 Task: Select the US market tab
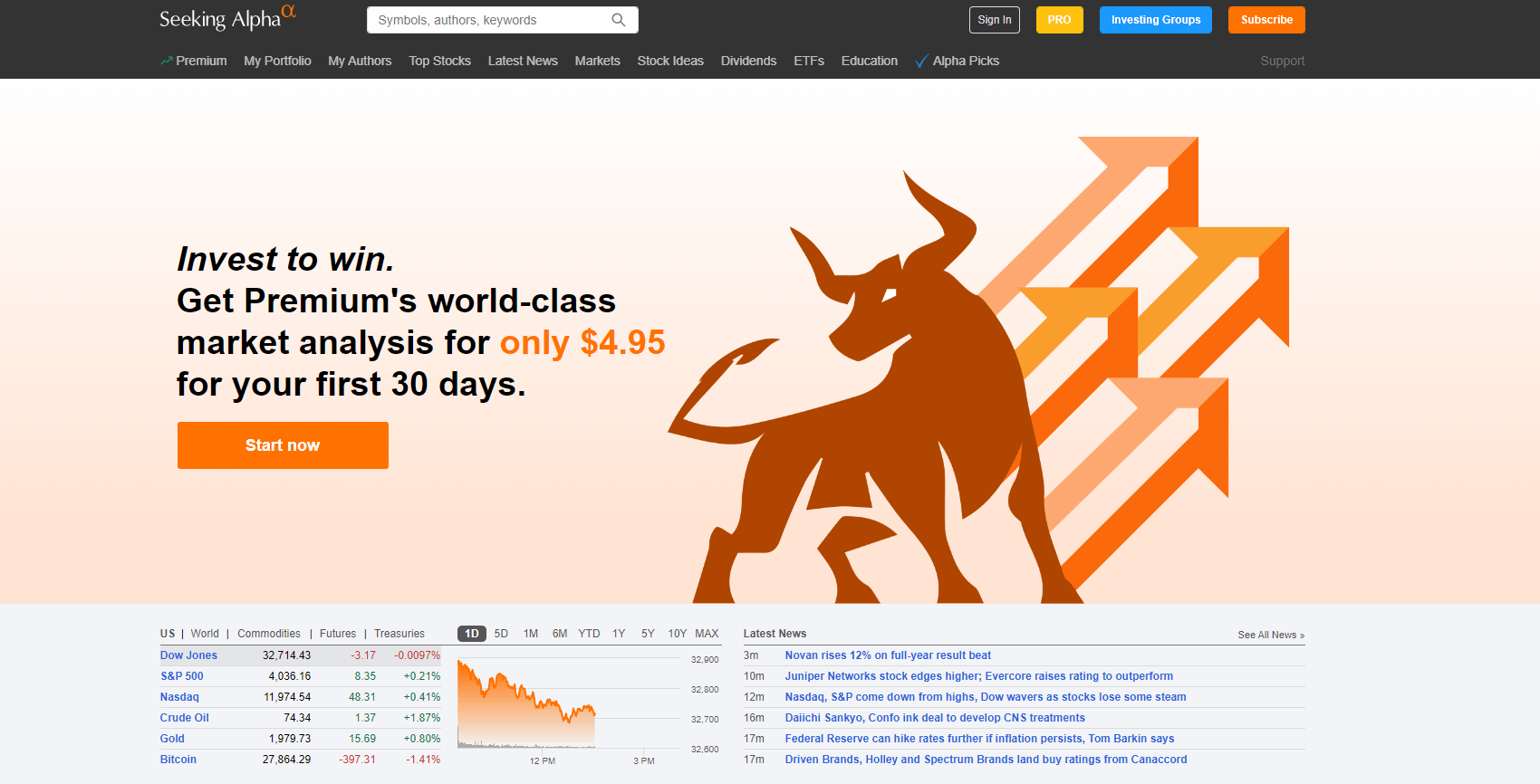(x=168, y=634)
